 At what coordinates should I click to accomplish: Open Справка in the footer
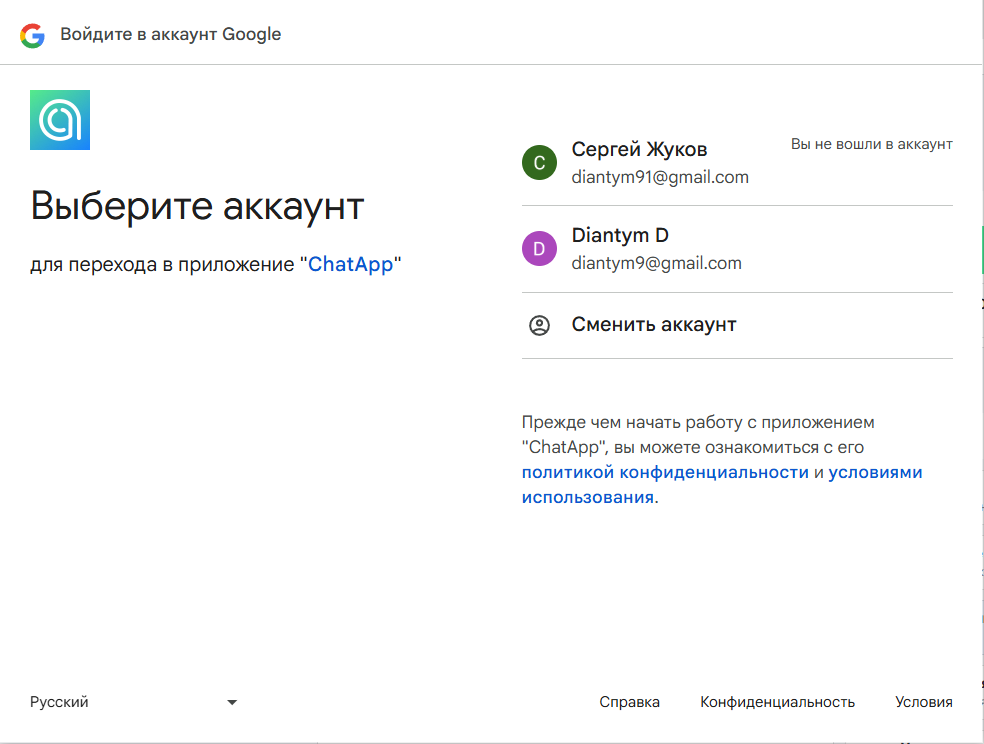point(629,702)
